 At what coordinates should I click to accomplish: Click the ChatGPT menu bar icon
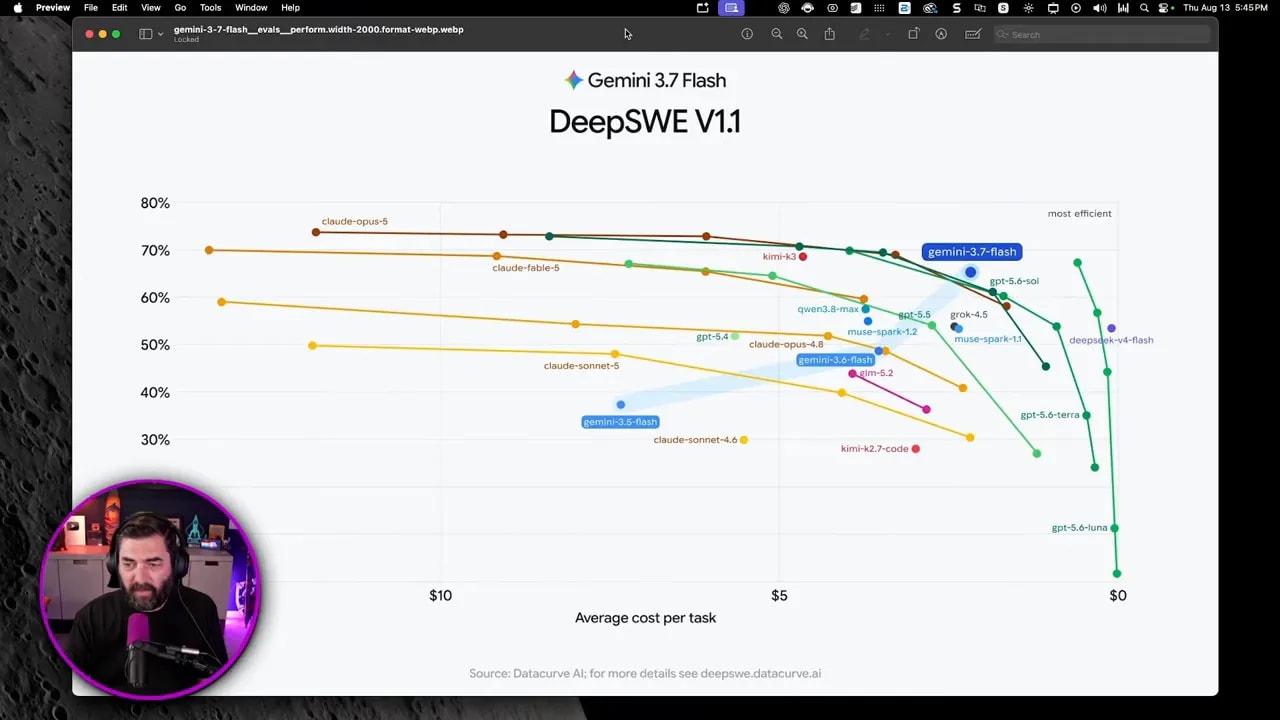783,8
